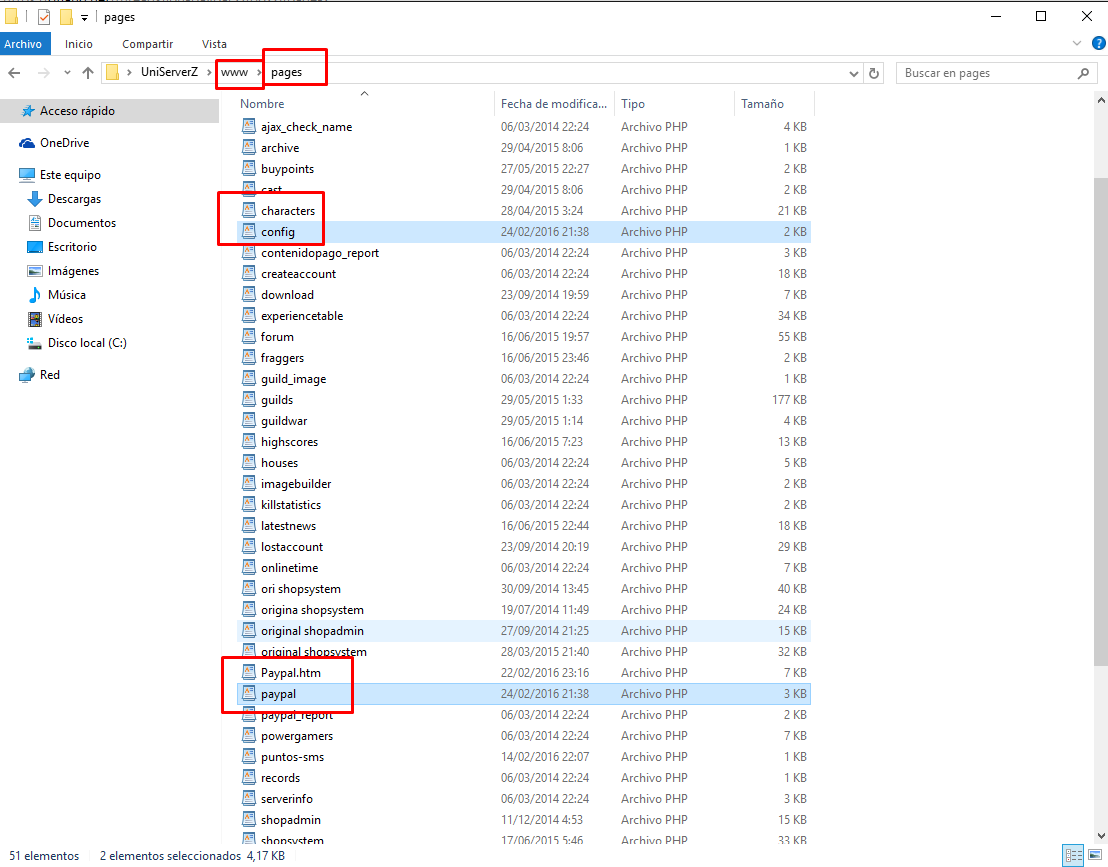
Task: Switch to the Inicio ribbon tab
Action: (78, 44)
